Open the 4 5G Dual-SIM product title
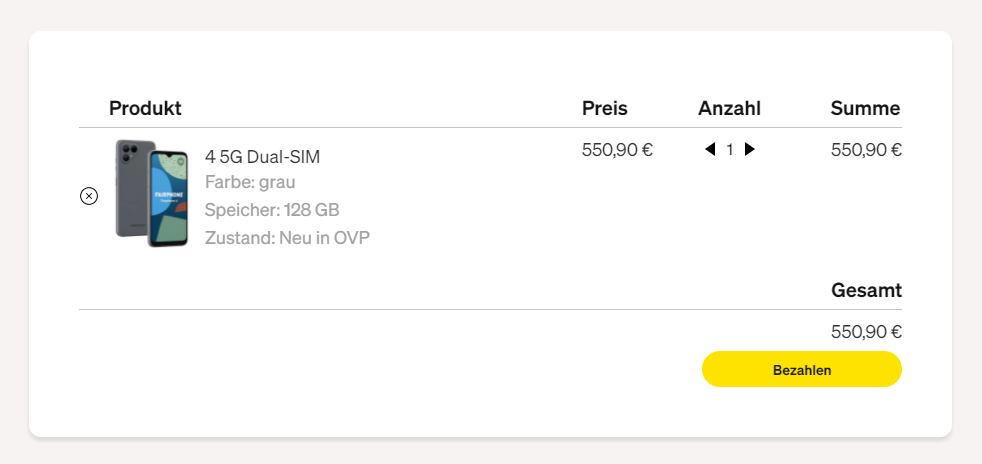 tap(262, 157)
